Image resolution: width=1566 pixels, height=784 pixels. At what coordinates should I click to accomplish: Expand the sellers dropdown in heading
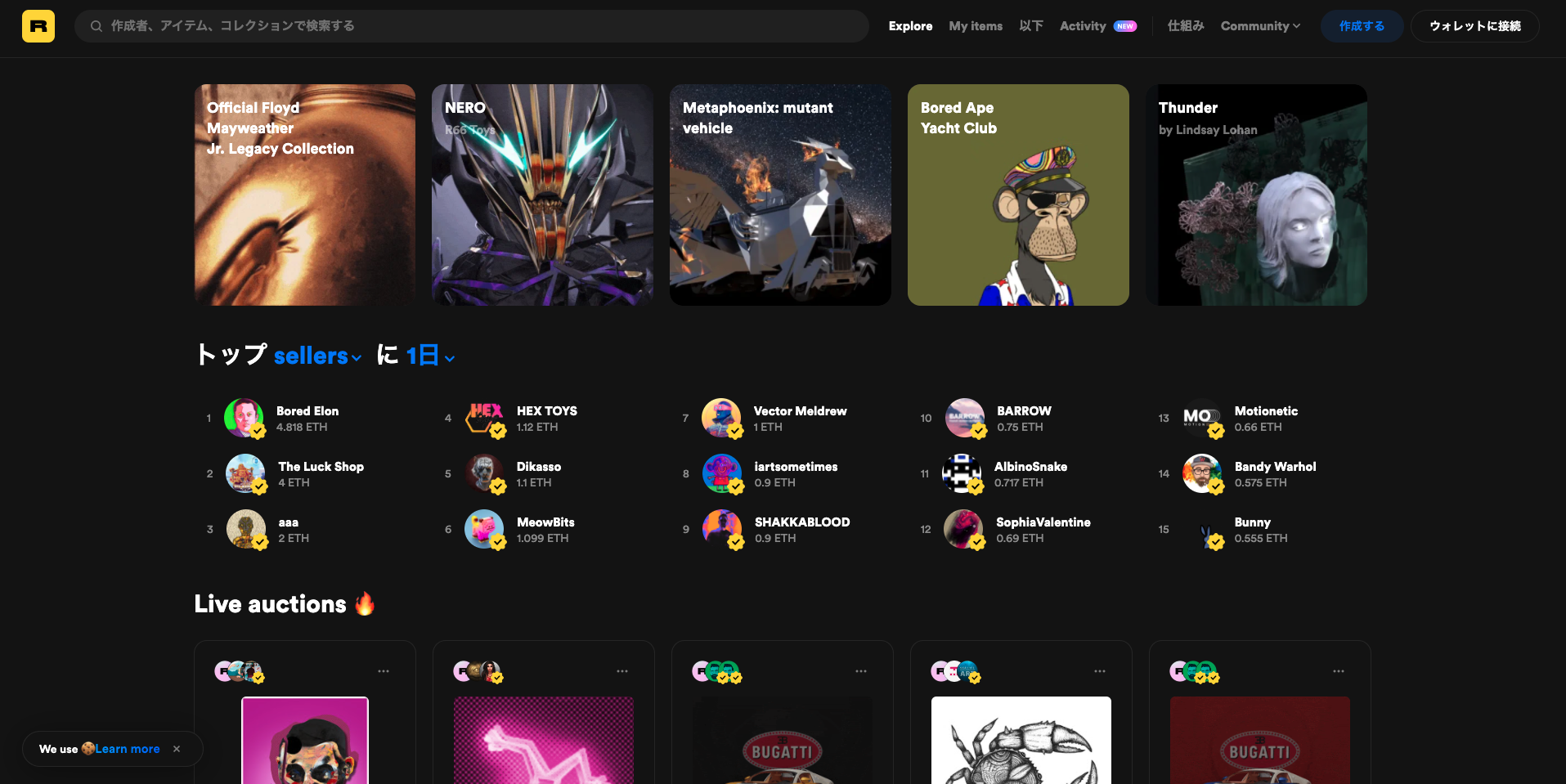pyautogui.click(x=317, y=356)
